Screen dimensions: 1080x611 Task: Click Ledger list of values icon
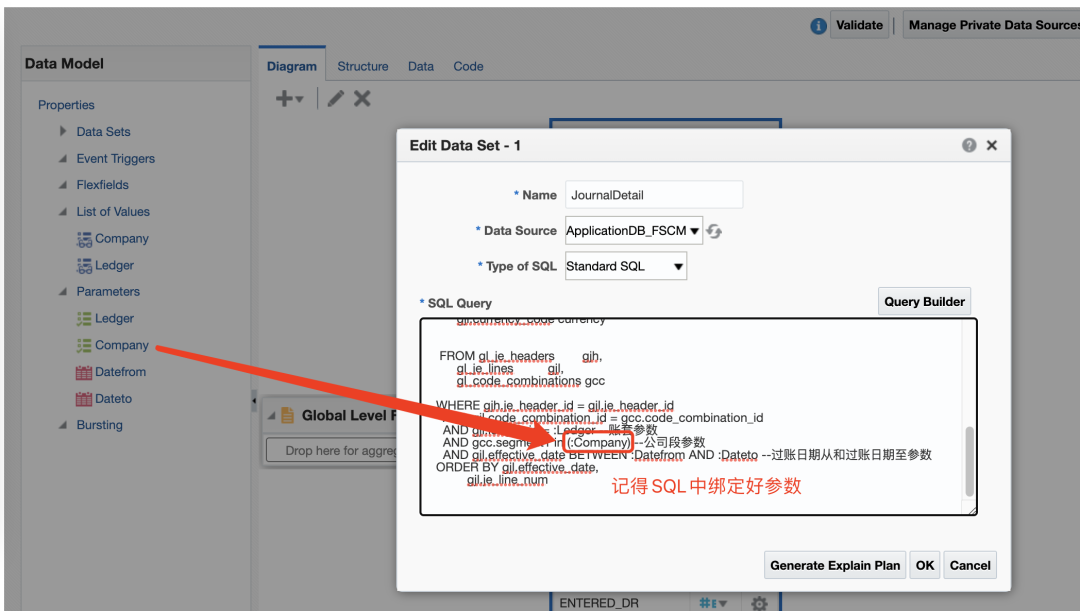point(84,266)
